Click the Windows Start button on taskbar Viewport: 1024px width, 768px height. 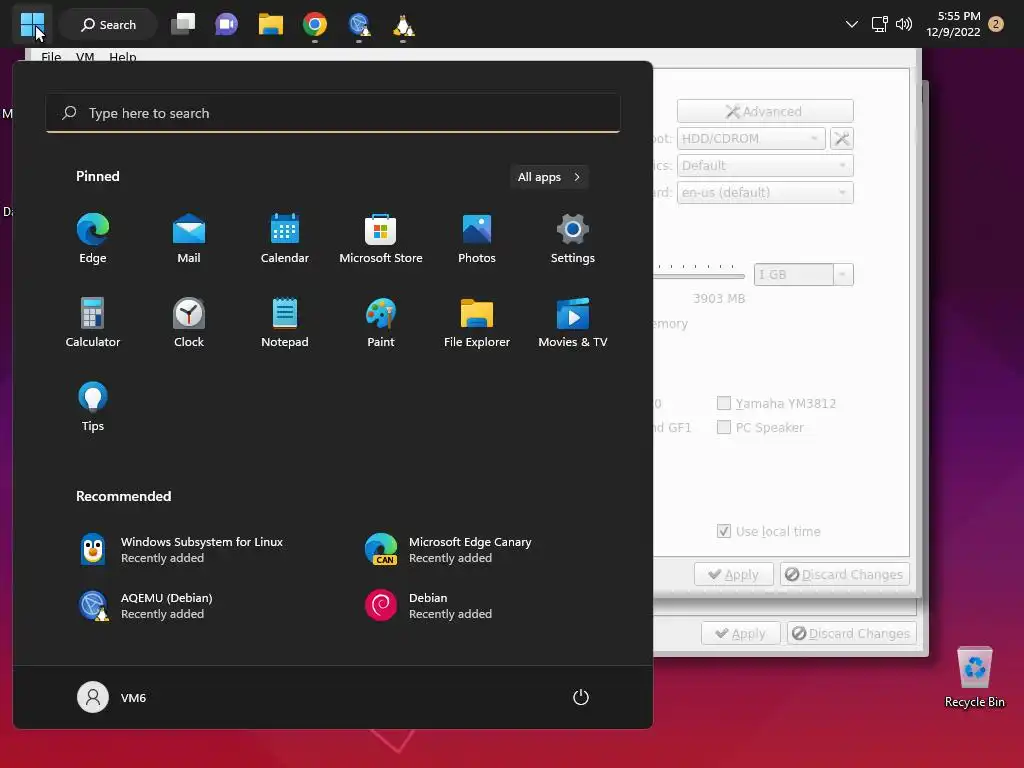[32, 25]
